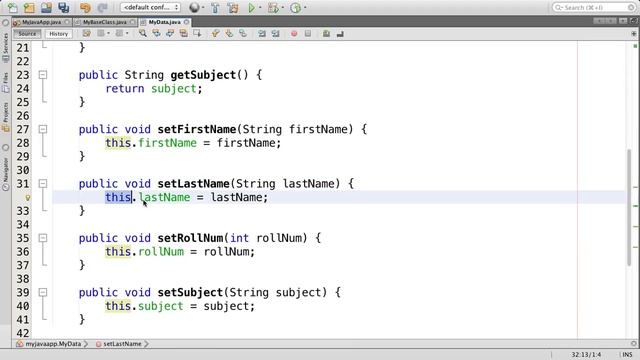640x360 pixels.
Task: Open the dropdown arrow beside the Profile icon
Action: pos(305,8)
